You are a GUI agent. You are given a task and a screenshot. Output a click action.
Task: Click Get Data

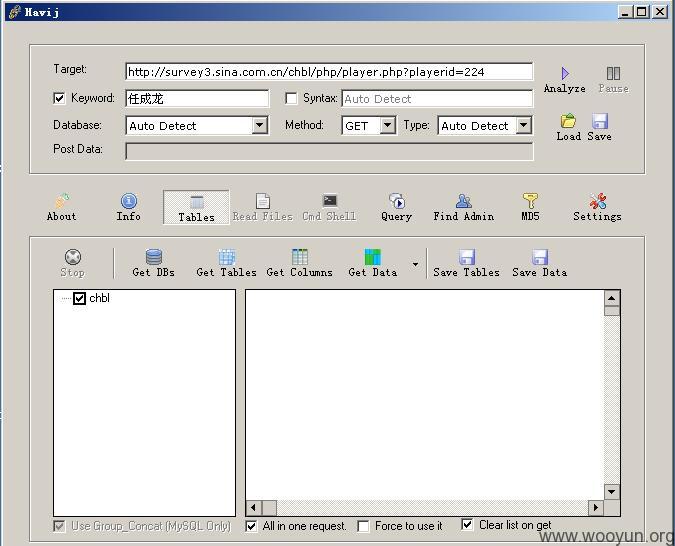click(x=373, y=263)
